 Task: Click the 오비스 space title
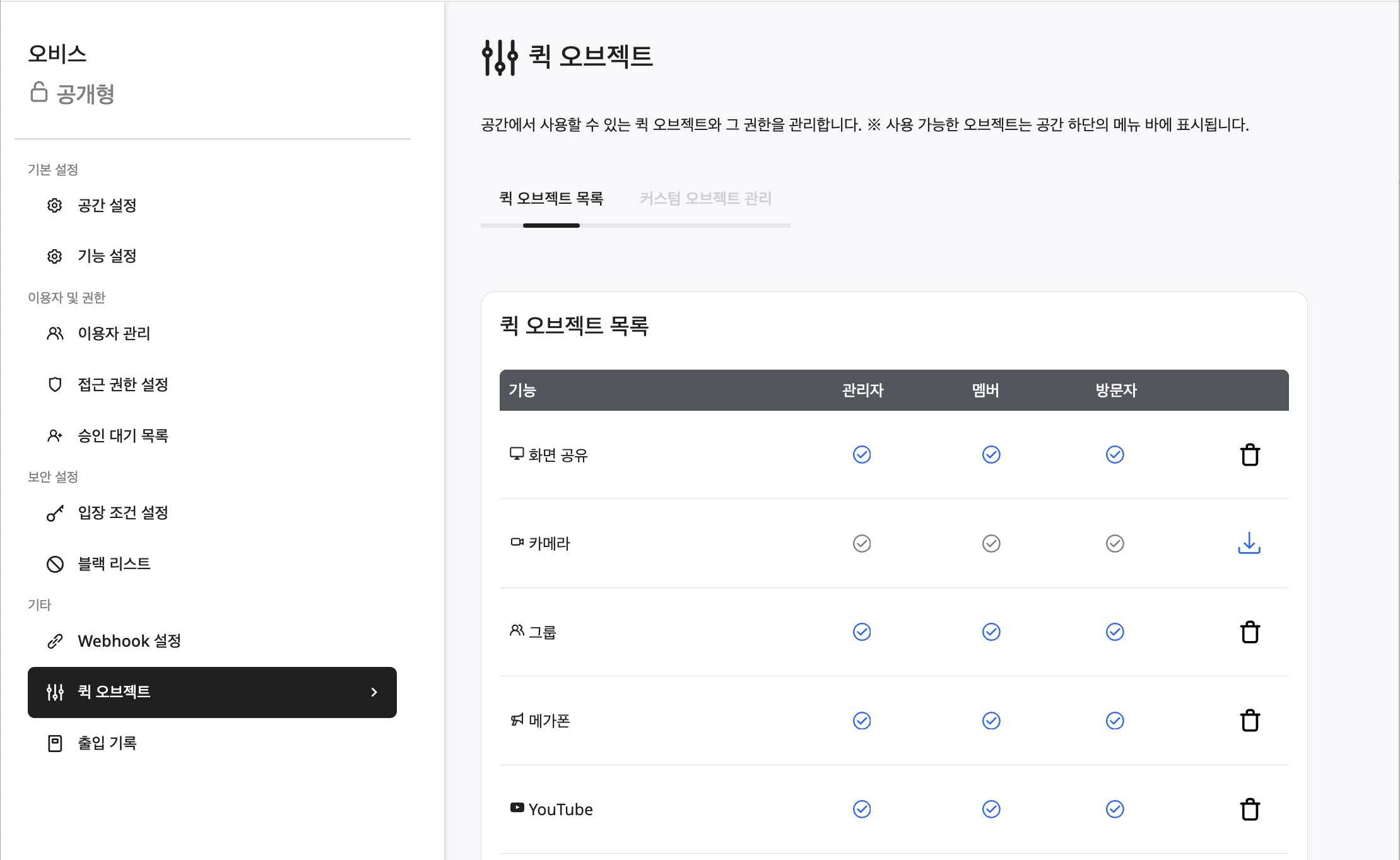[57, 53]
